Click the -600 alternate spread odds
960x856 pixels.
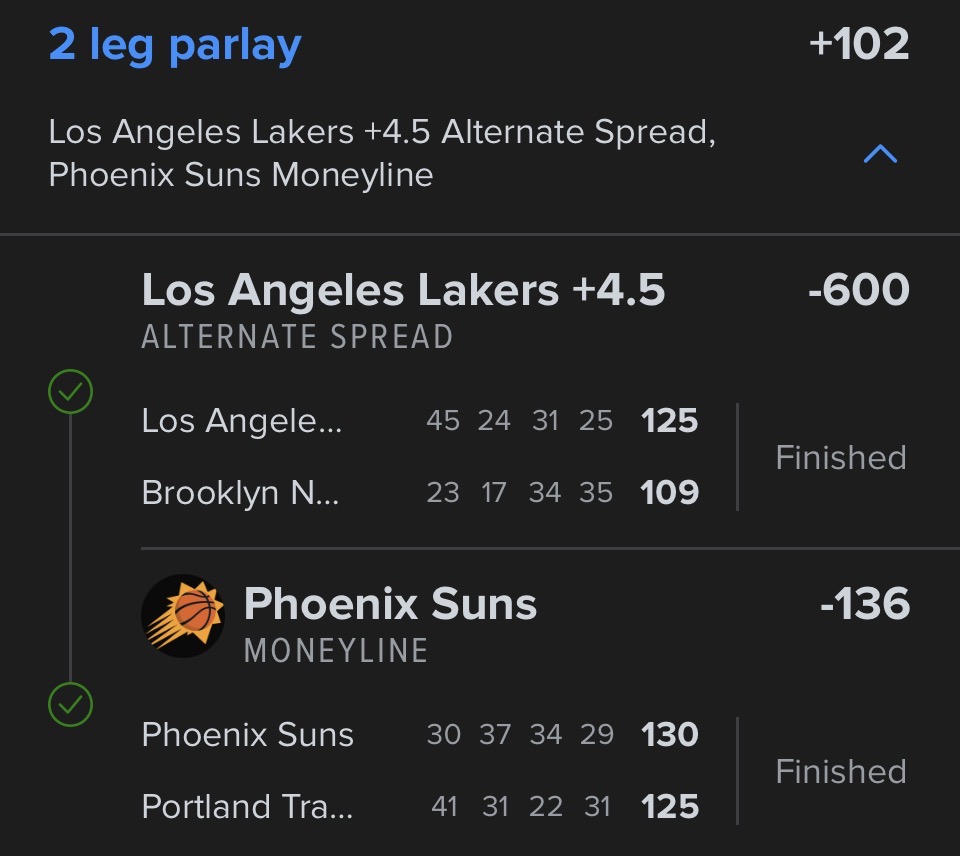(859, 290)
